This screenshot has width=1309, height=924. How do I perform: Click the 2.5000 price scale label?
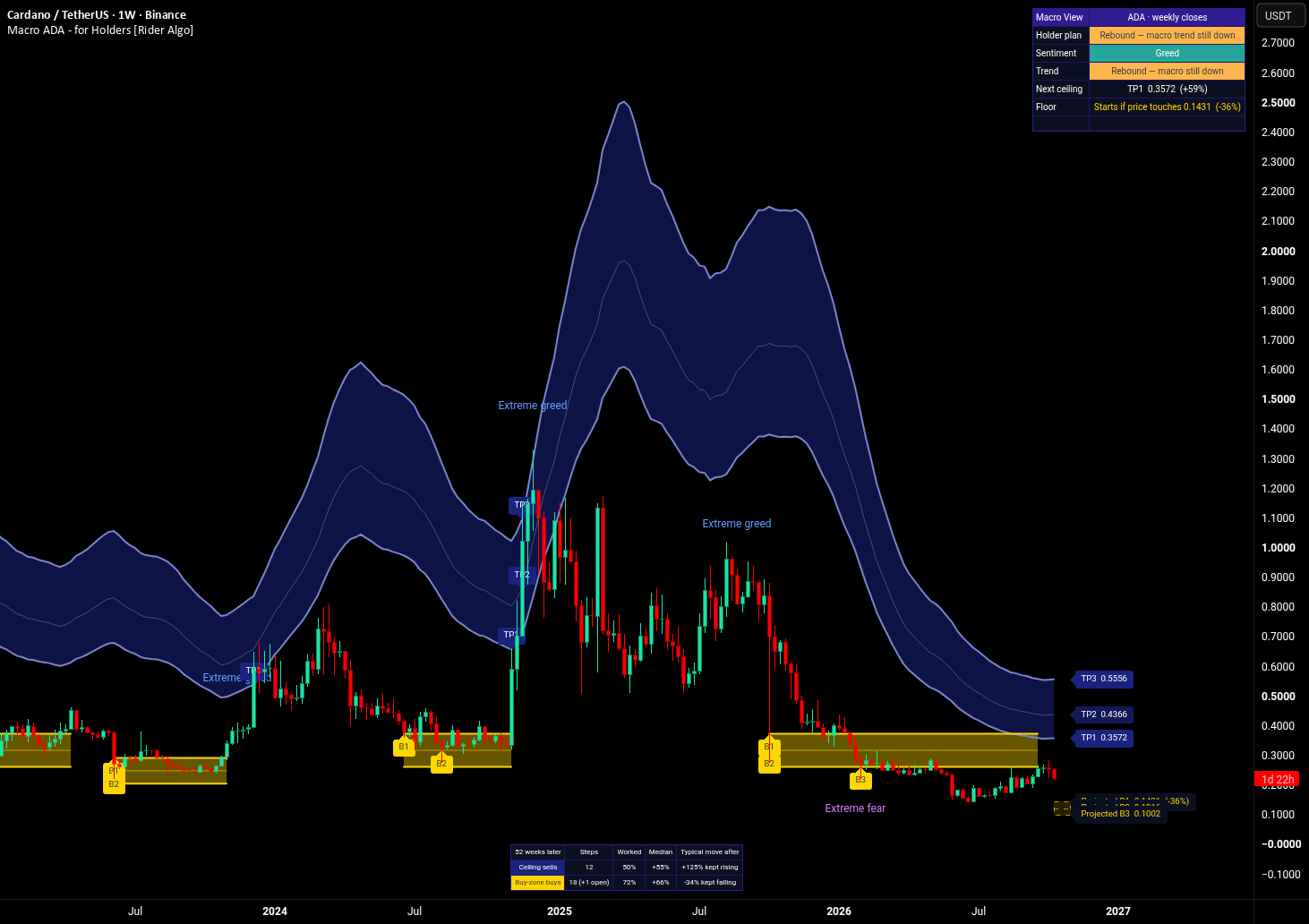click(1278, 103)
